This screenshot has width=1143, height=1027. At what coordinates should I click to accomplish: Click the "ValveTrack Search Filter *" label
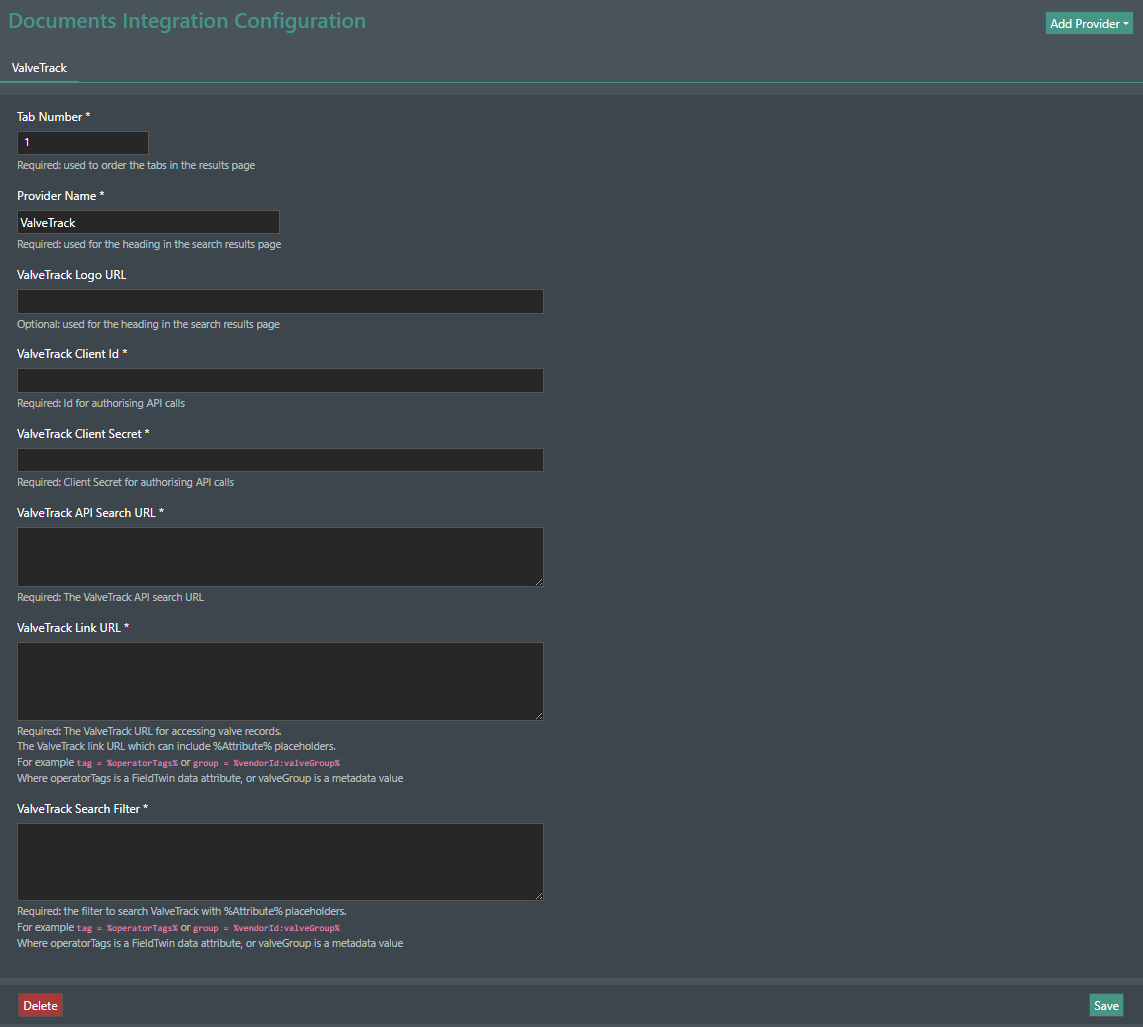click(x=82, y=808)
